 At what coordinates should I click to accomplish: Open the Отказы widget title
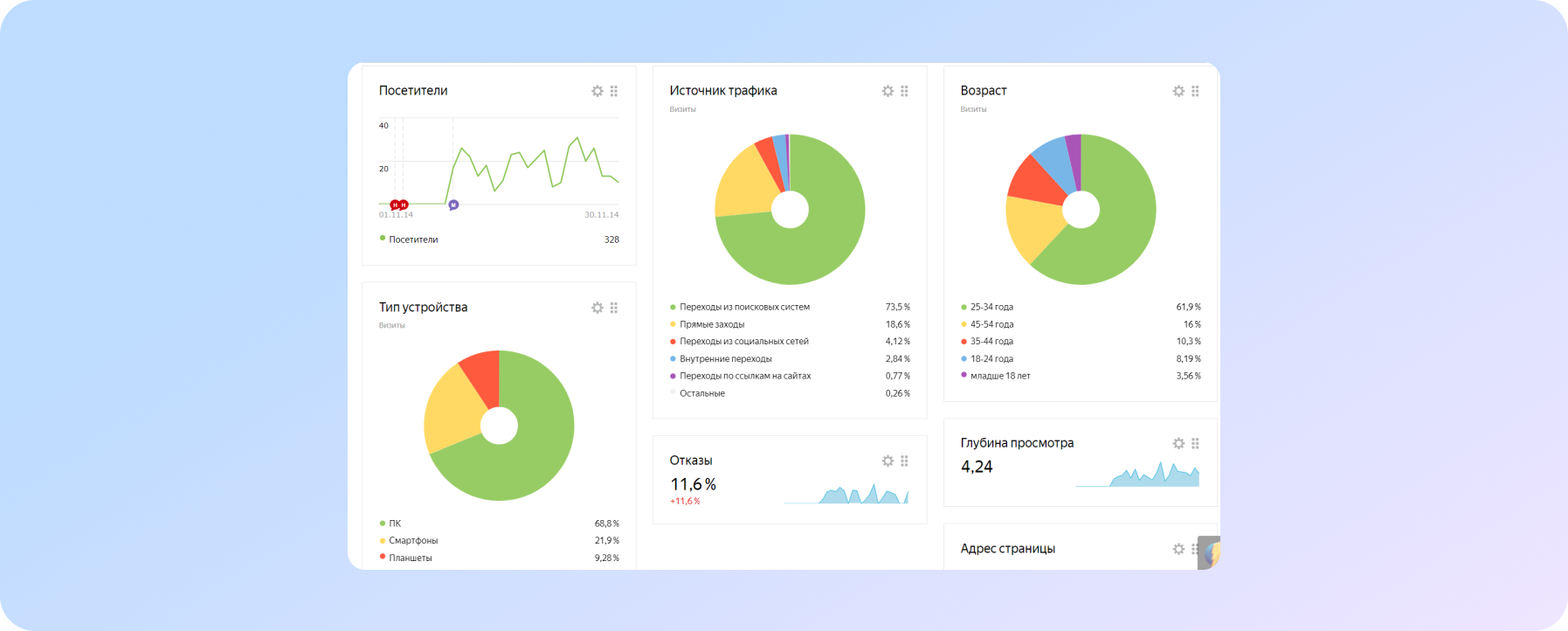(x=691, y=461)
